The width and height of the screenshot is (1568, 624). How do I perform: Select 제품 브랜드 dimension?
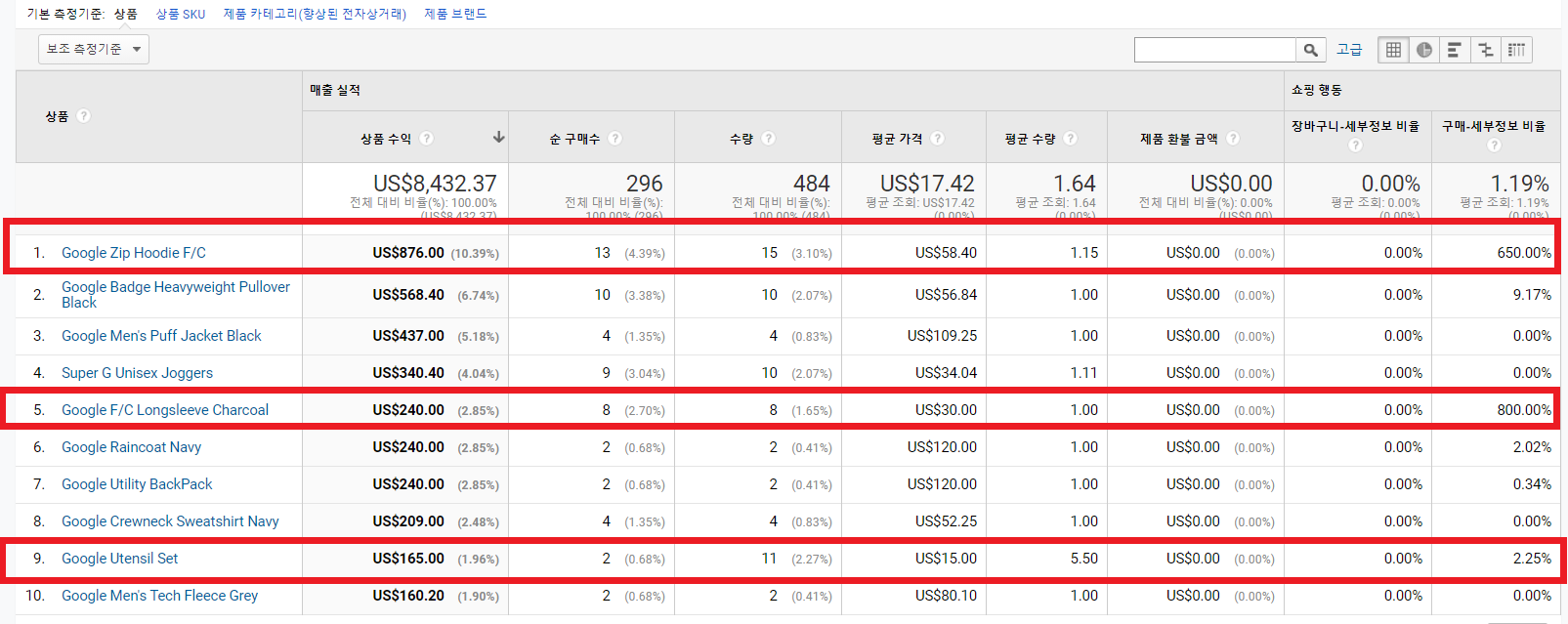coord(455,14)
